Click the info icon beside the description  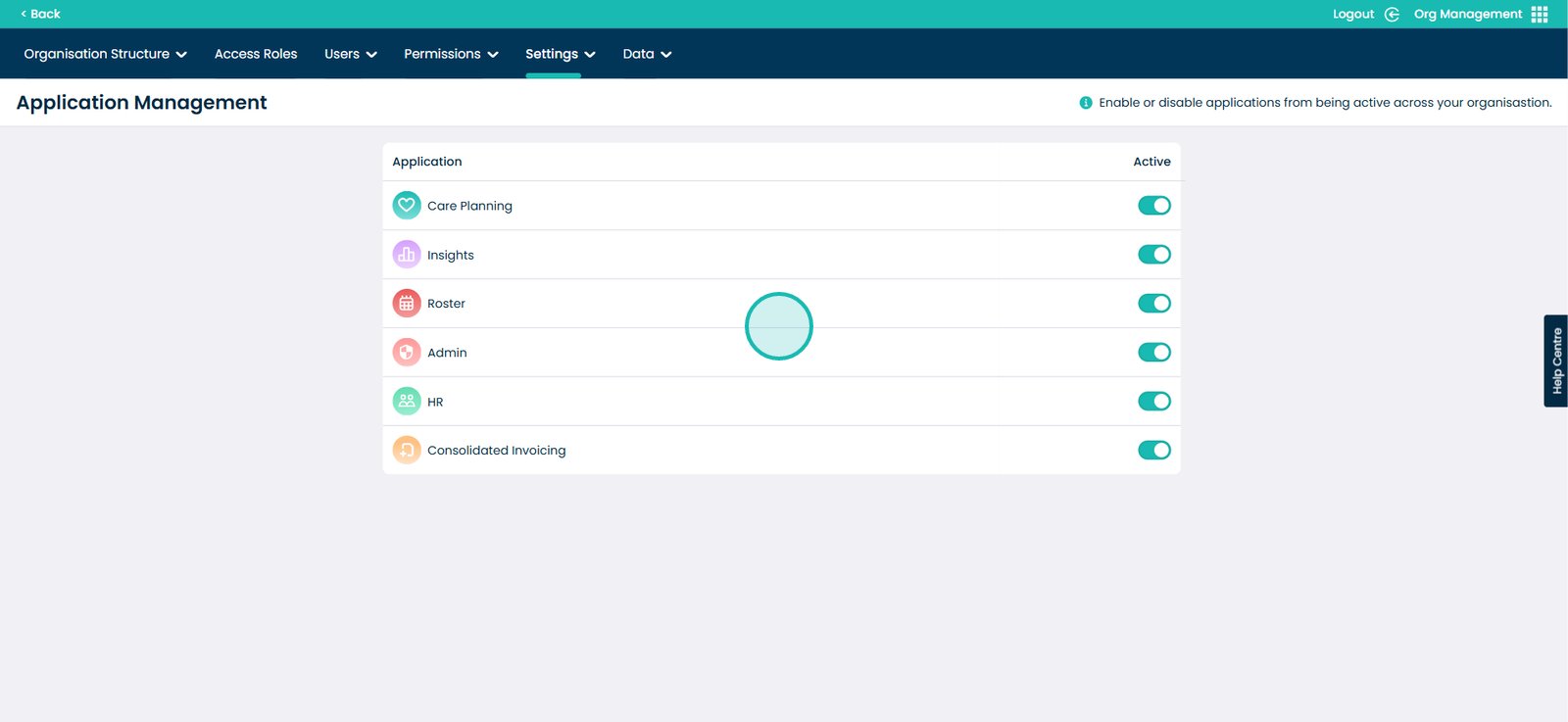tap(1086, 103)
